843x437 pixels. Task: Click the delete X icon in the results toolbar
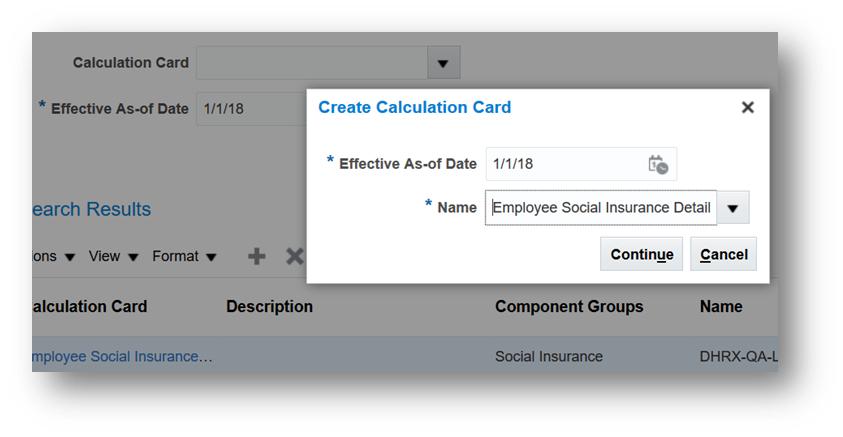294,257
